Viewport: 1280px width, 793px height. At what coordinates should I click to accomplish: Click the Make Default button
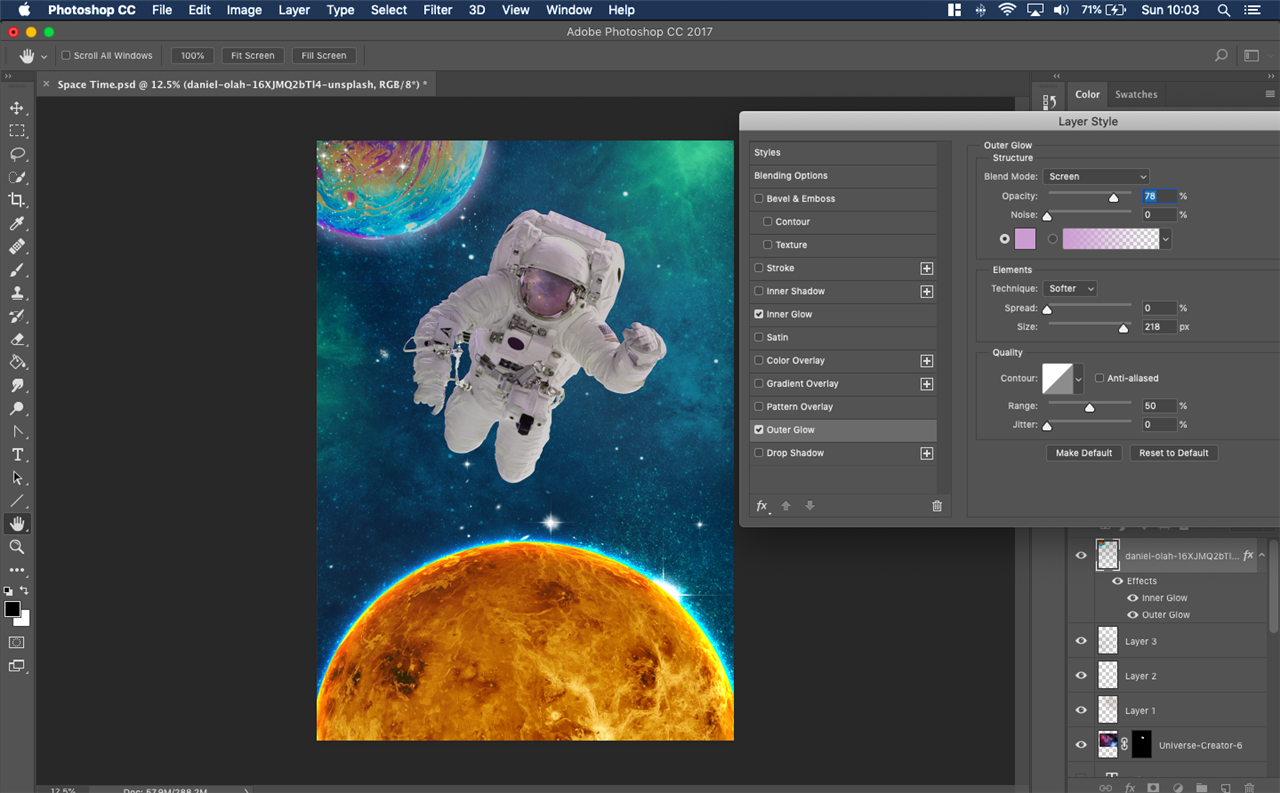tap(1084, 453)
